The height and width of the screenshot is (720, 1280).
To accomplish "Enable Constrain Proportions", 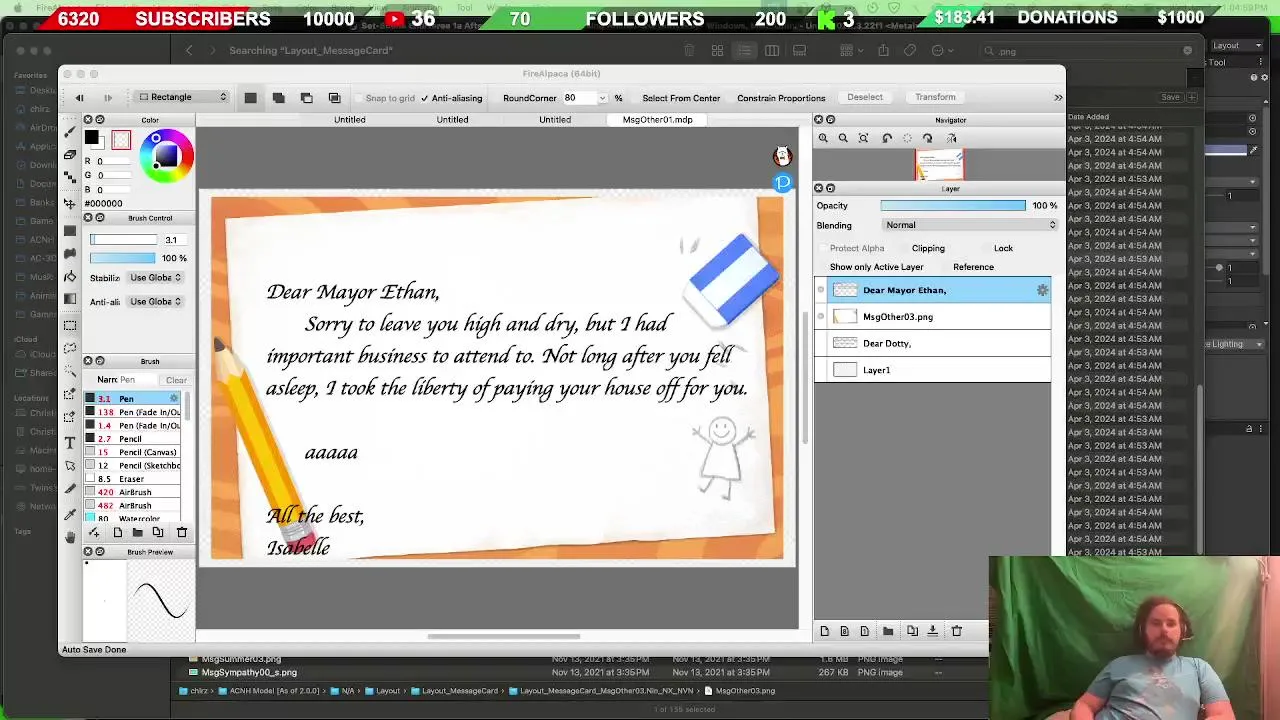I will (781, 98).
